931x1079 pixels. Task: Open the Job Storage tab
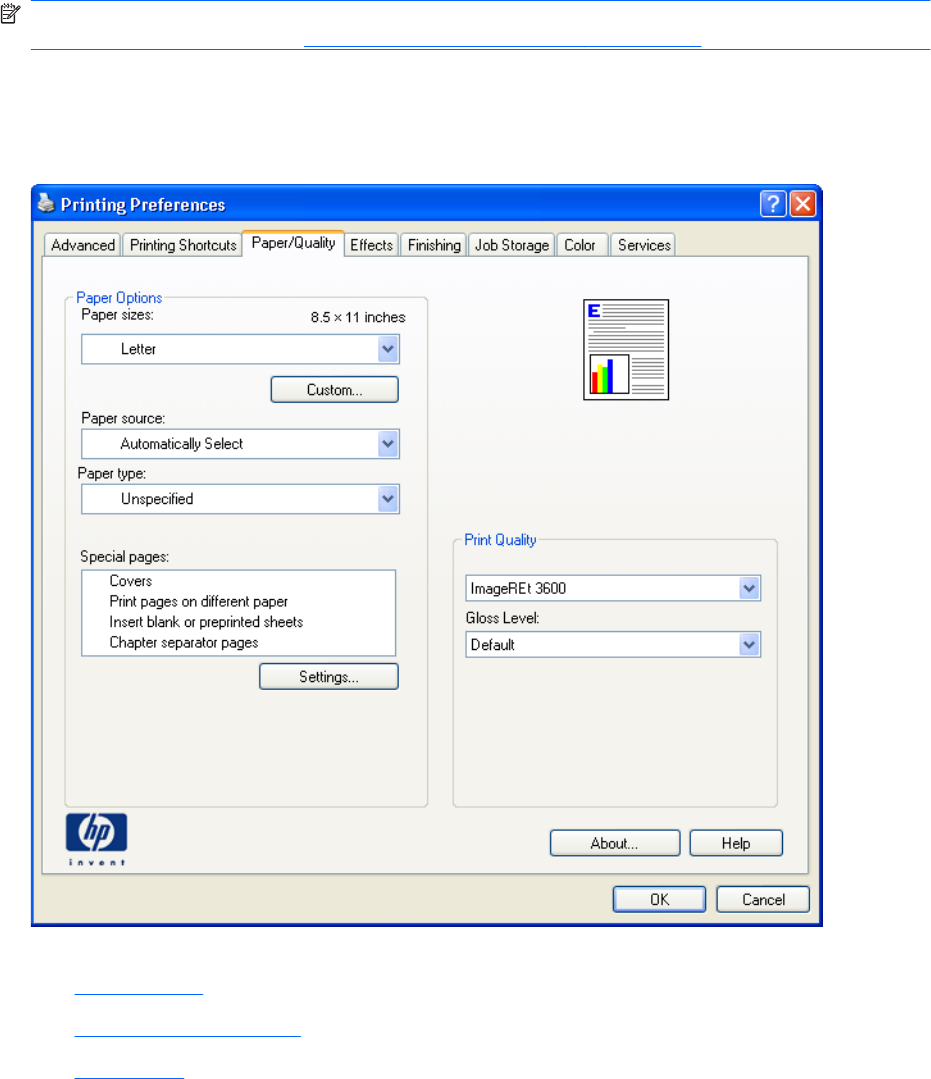pos(511,245)
